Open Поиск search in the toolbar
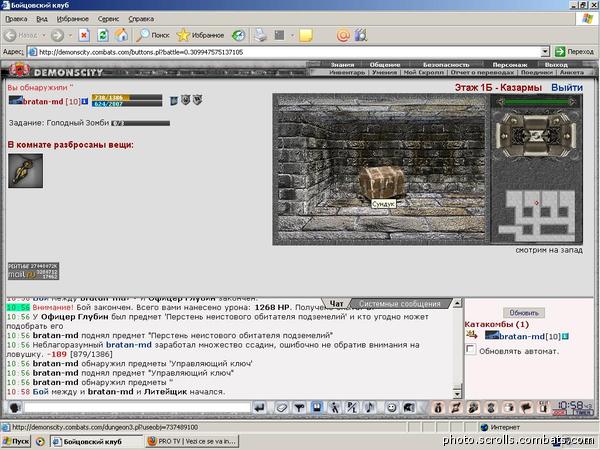 153,36
